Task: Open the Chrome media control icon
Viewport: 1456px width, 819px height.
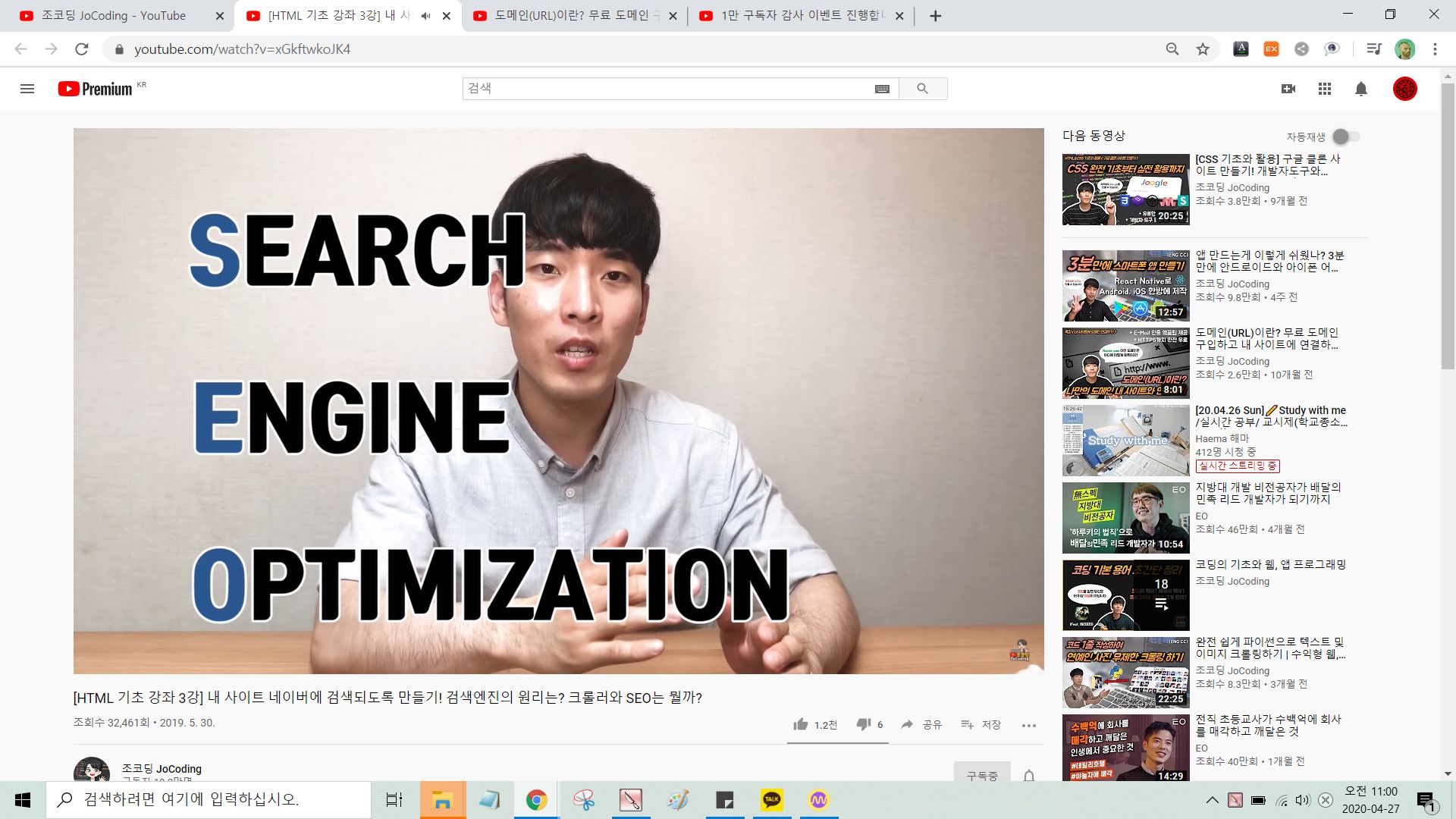Action: point(1373,49)
